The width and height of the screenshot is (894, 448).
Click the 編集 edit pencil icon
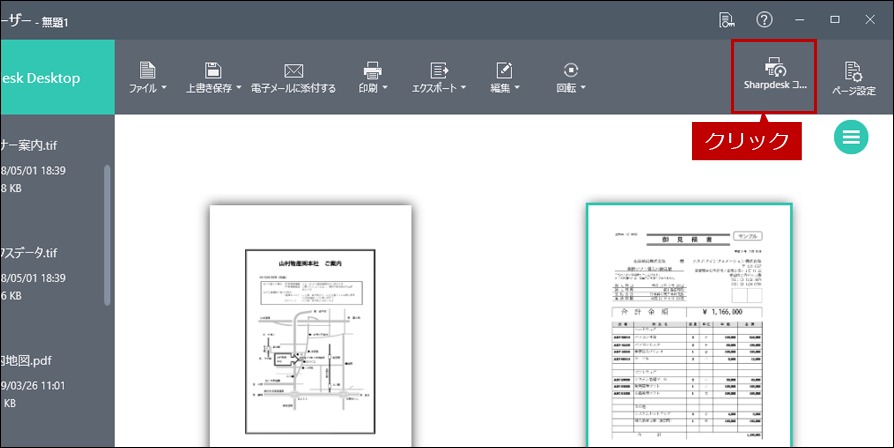504,70
